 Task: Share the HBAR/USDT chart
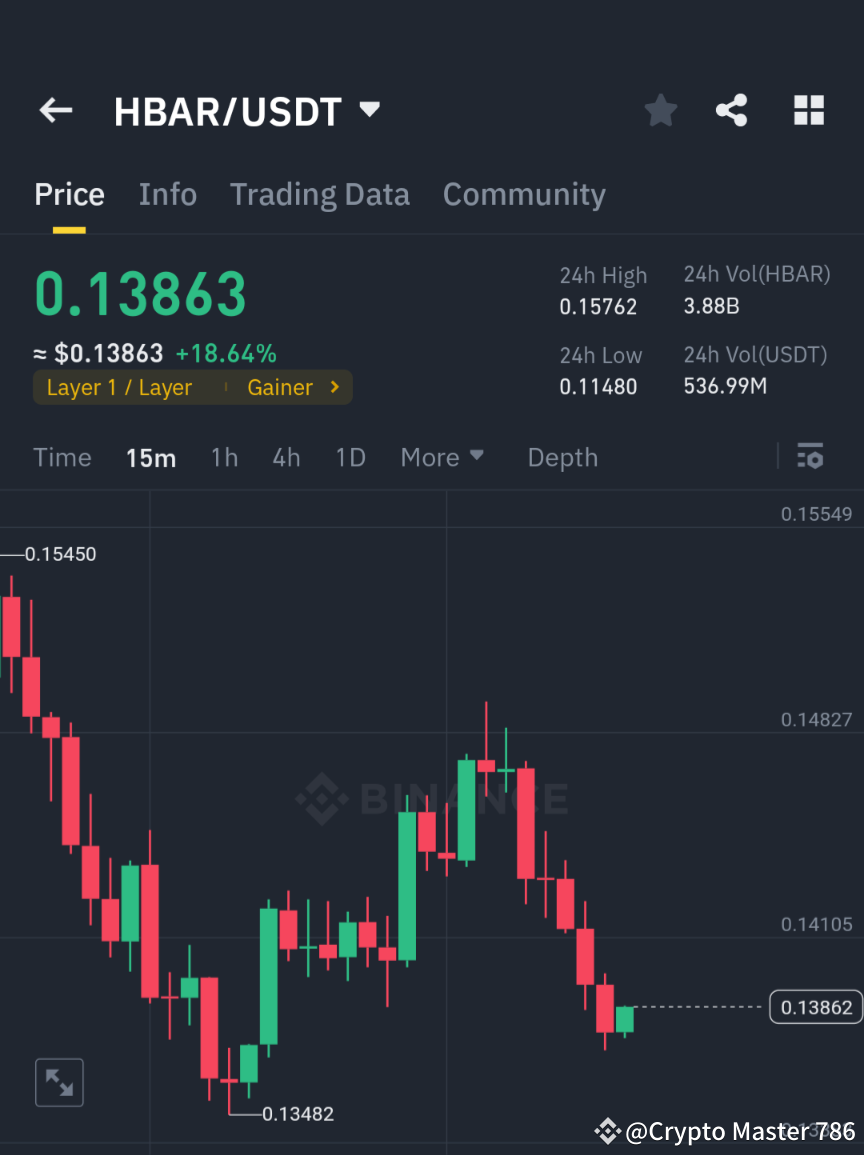click(x=732, y=110)
